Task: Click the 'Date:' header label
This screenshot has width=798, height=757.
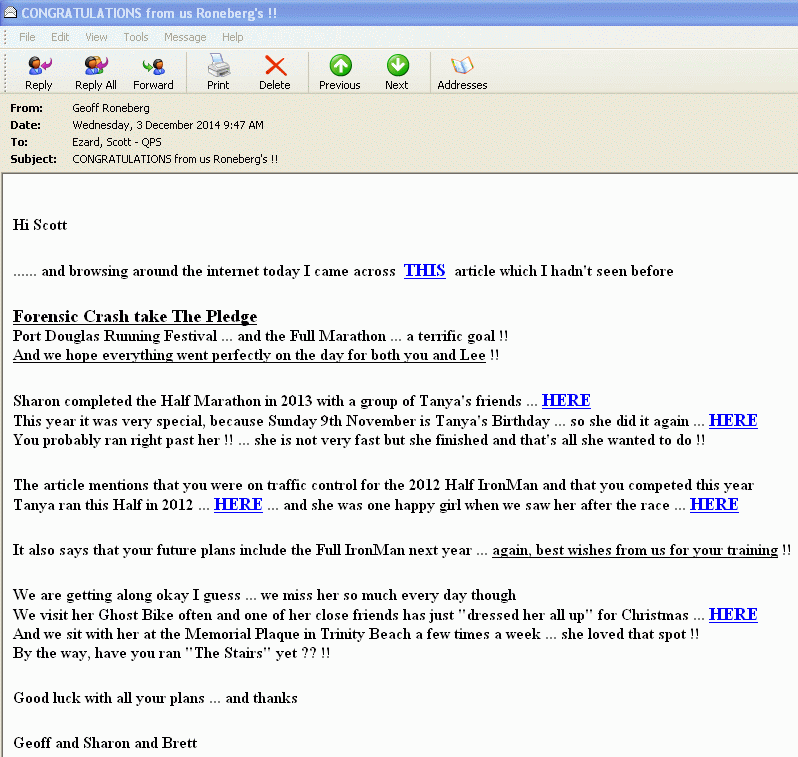Action: (x=25, y=125)
